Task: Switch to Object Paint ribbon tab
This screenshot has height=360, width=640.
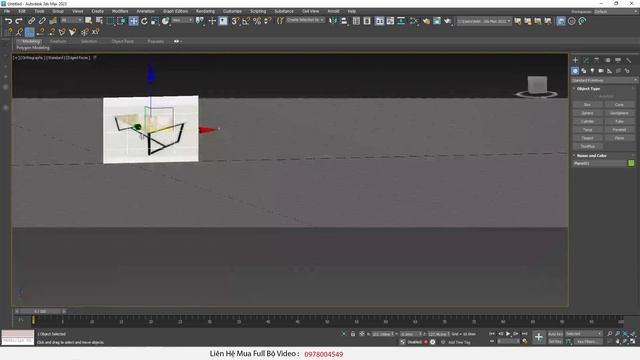Action: pyautogui.click(x=122, y=41)
